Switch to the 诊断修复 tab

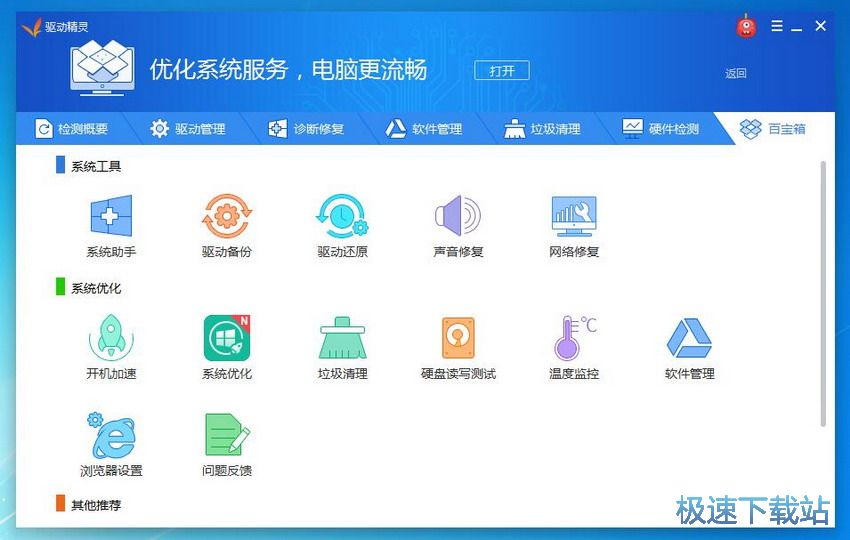(x=306, y=128)
